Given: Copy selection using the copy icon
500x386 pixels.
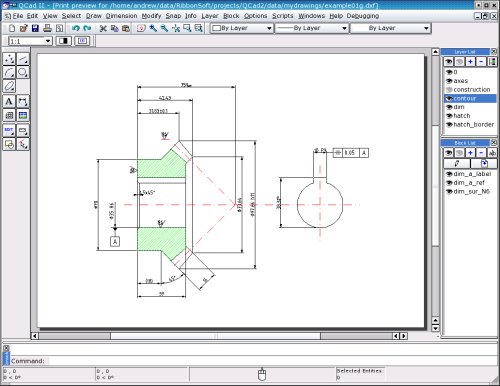Looking at the screenshot, I should click(x=114, y=28).
